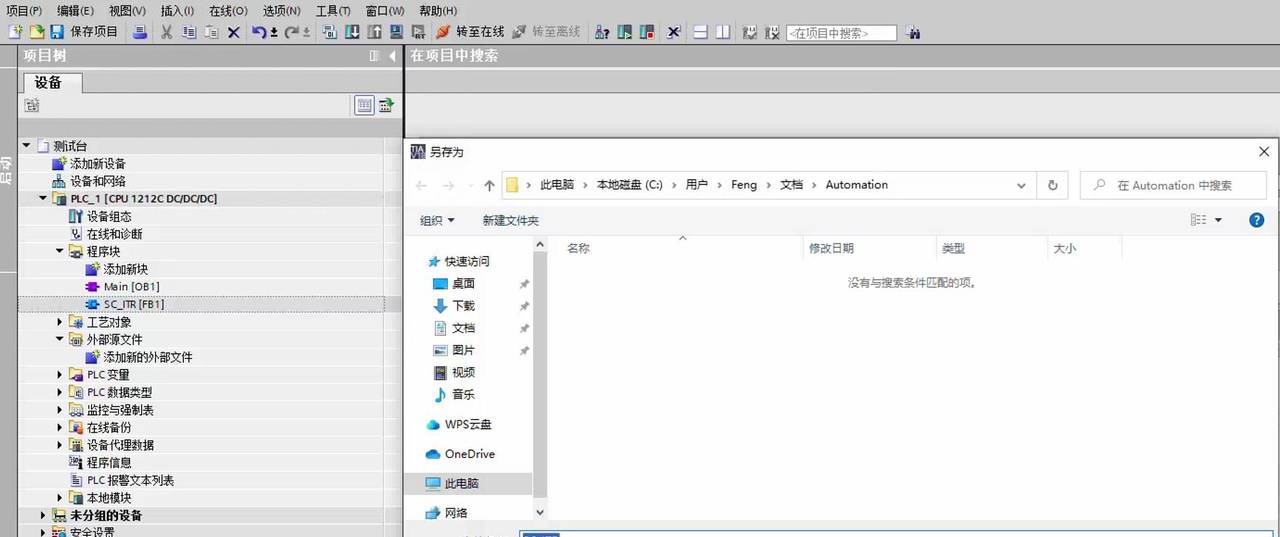Click the Start runtime on PC icon

click(418, 32)
